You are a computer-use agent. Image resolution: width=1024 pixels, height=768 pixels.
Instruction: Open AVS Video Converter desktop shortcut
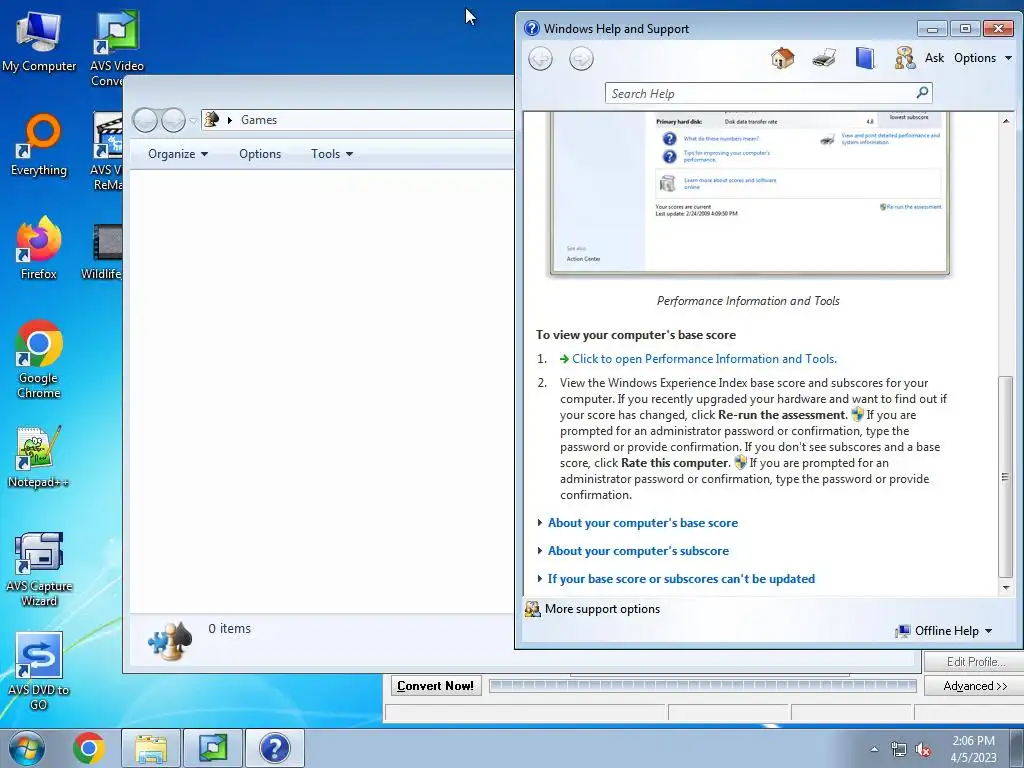coord(116,47)
